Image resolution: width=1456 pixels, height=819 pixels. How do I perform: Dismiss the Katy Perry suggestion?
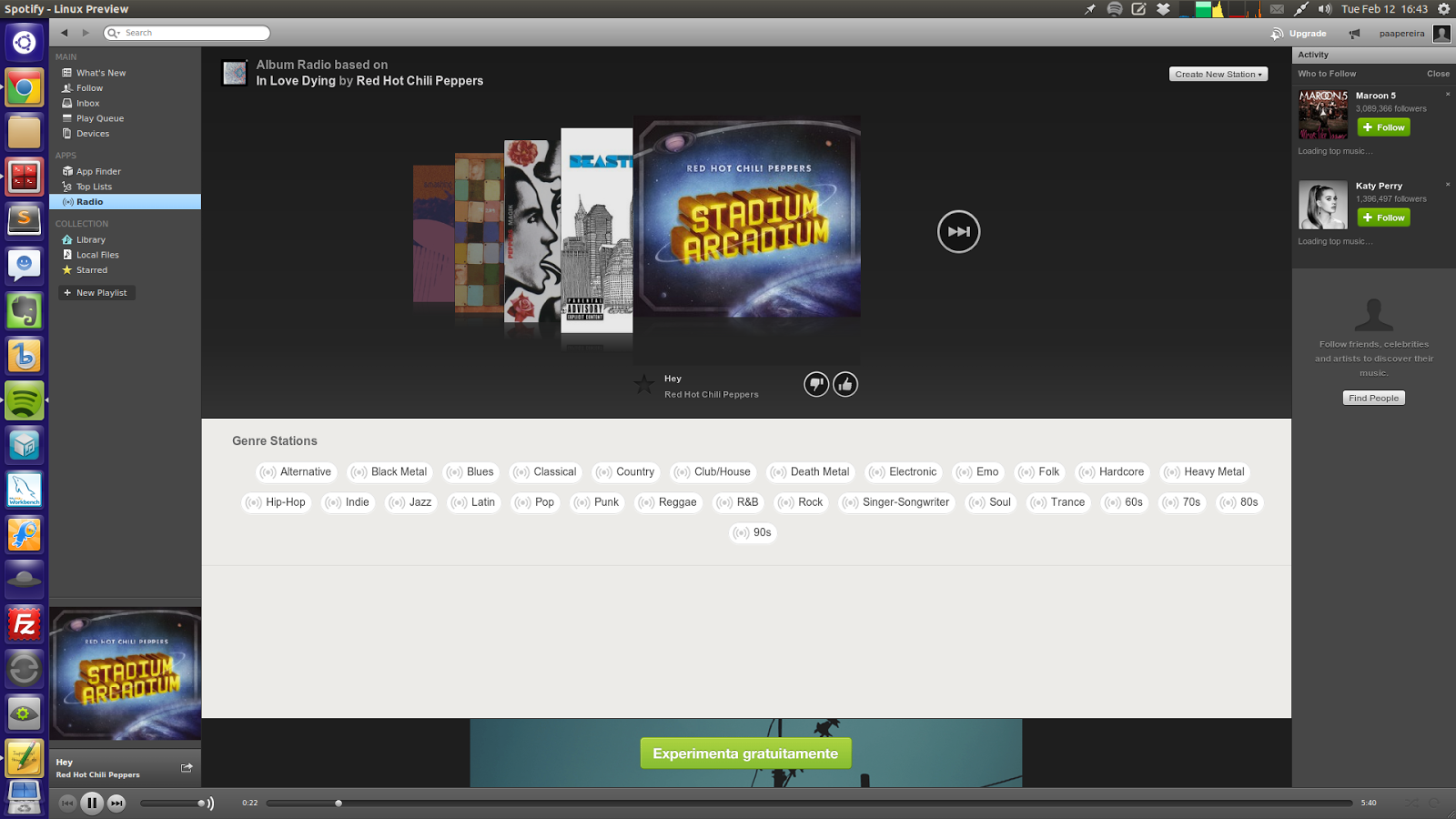(x=1448, y=184)
